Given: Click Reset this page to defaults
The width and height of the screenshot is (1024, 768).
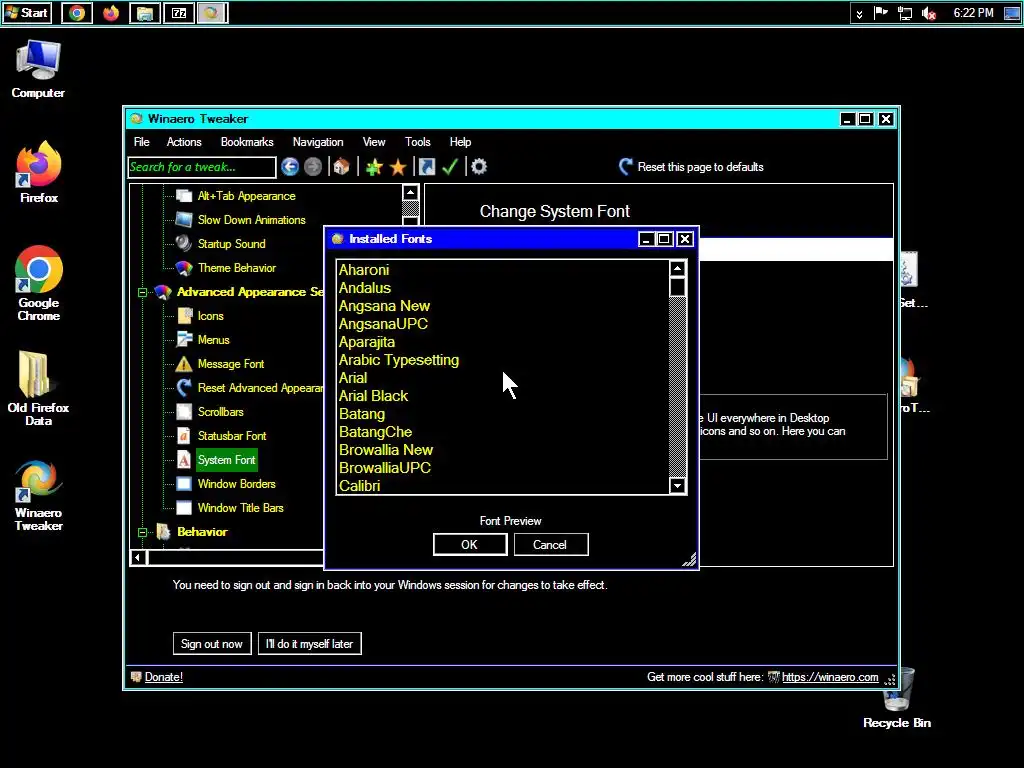Looking at the screenshot, I should [691, 167].
